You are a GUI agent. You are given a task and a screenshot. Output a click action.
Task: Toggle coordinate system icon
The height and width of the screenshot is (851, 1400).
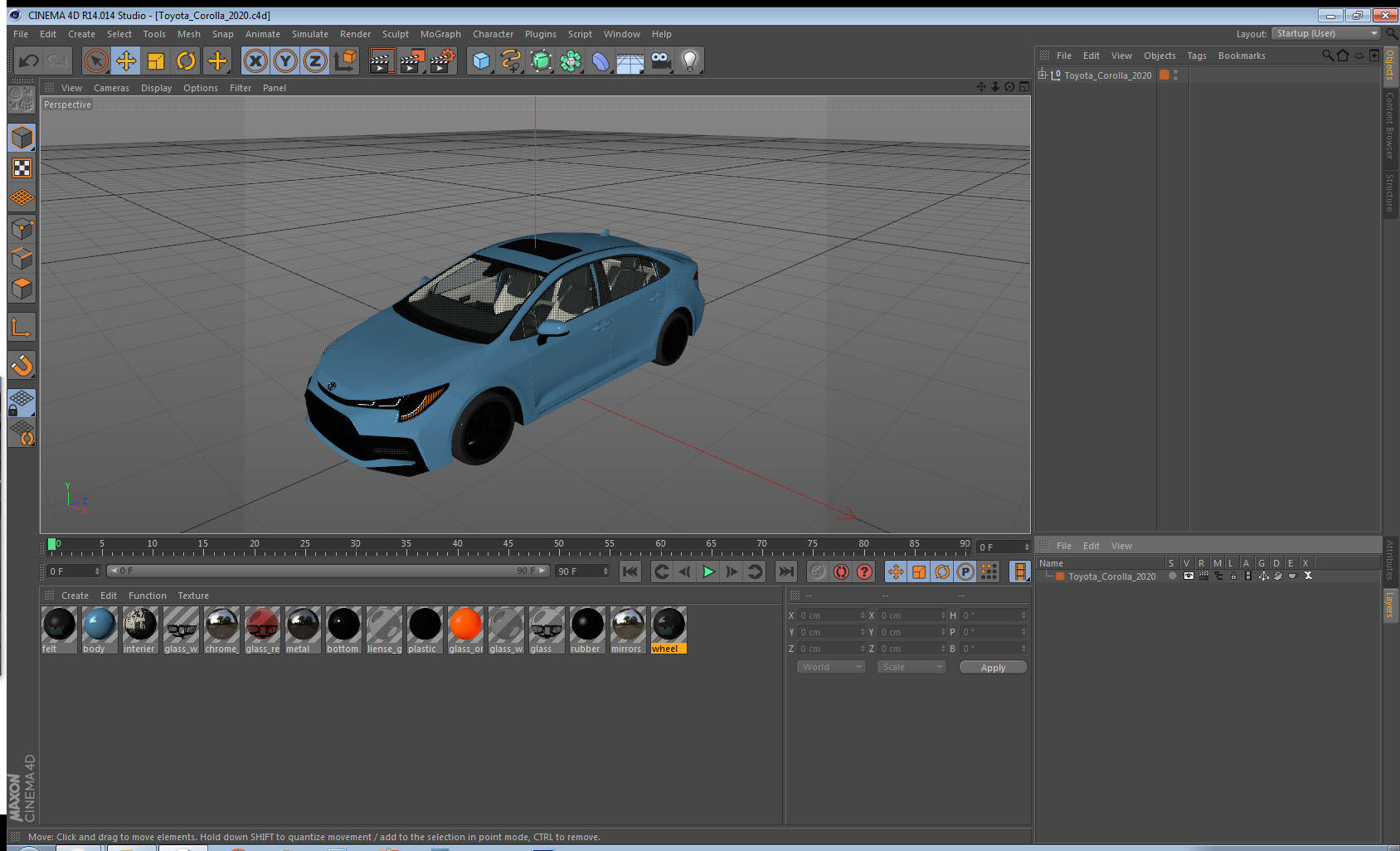pyautogui.click(x=345, y=61)
